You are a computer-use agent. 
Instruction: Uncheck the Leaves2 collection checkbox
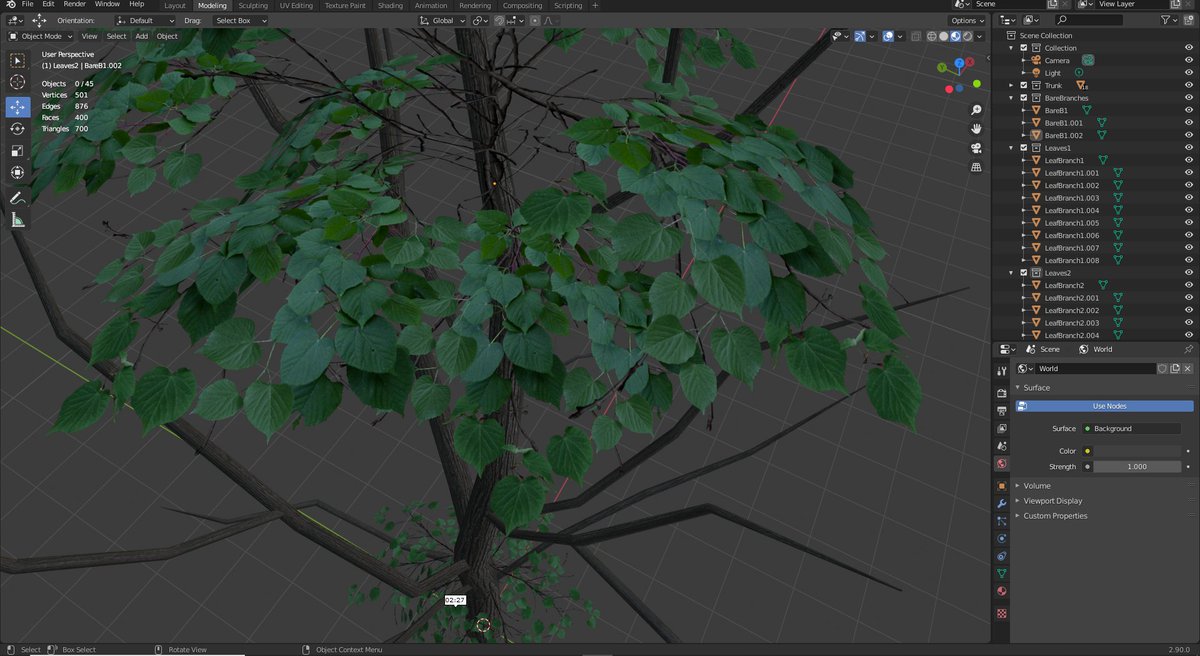click(1023, 273)
